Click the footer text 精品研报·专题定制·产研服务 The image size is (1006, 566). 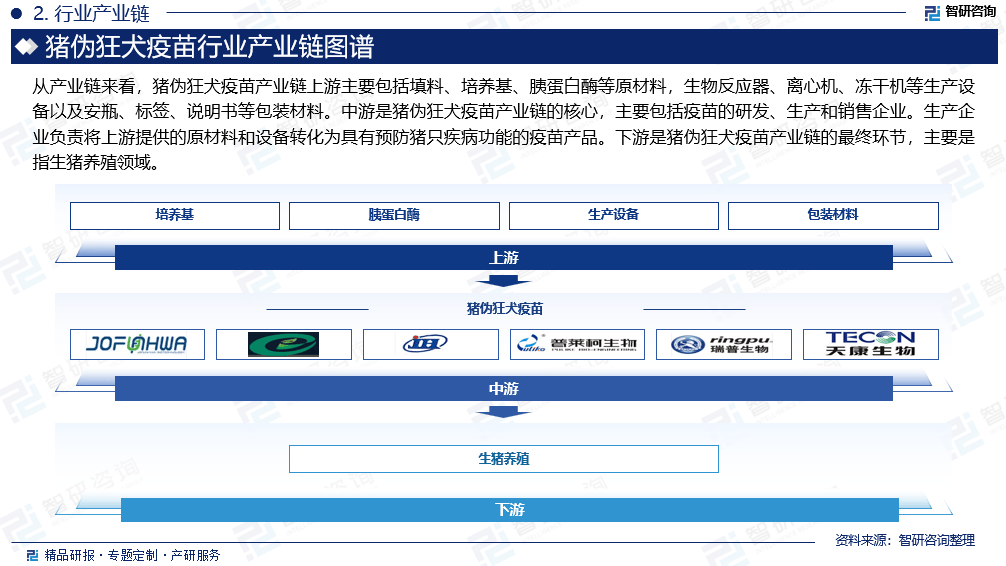(132, 555)
